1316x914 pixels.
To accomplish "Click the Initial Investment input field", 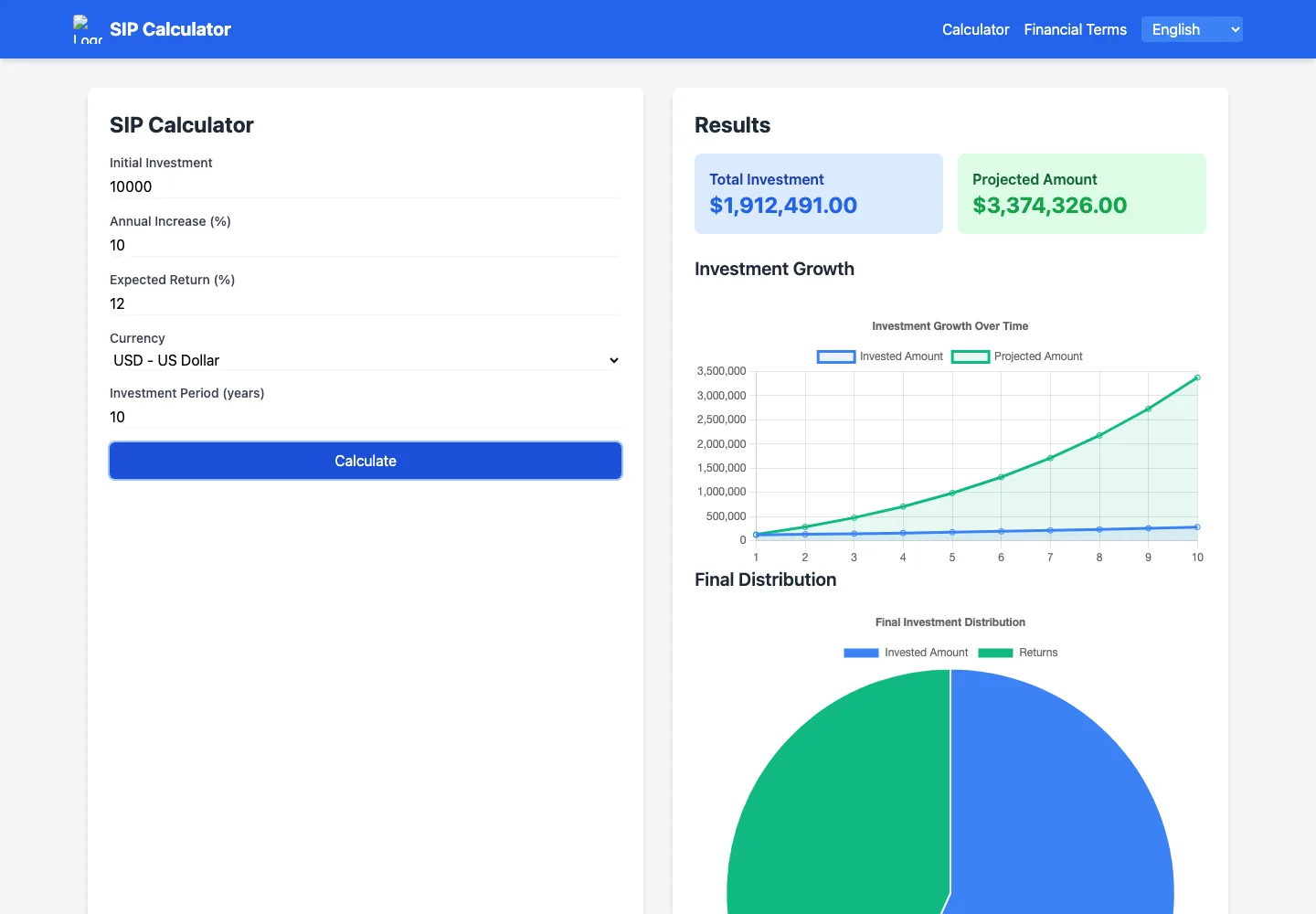I will point(365,186).
